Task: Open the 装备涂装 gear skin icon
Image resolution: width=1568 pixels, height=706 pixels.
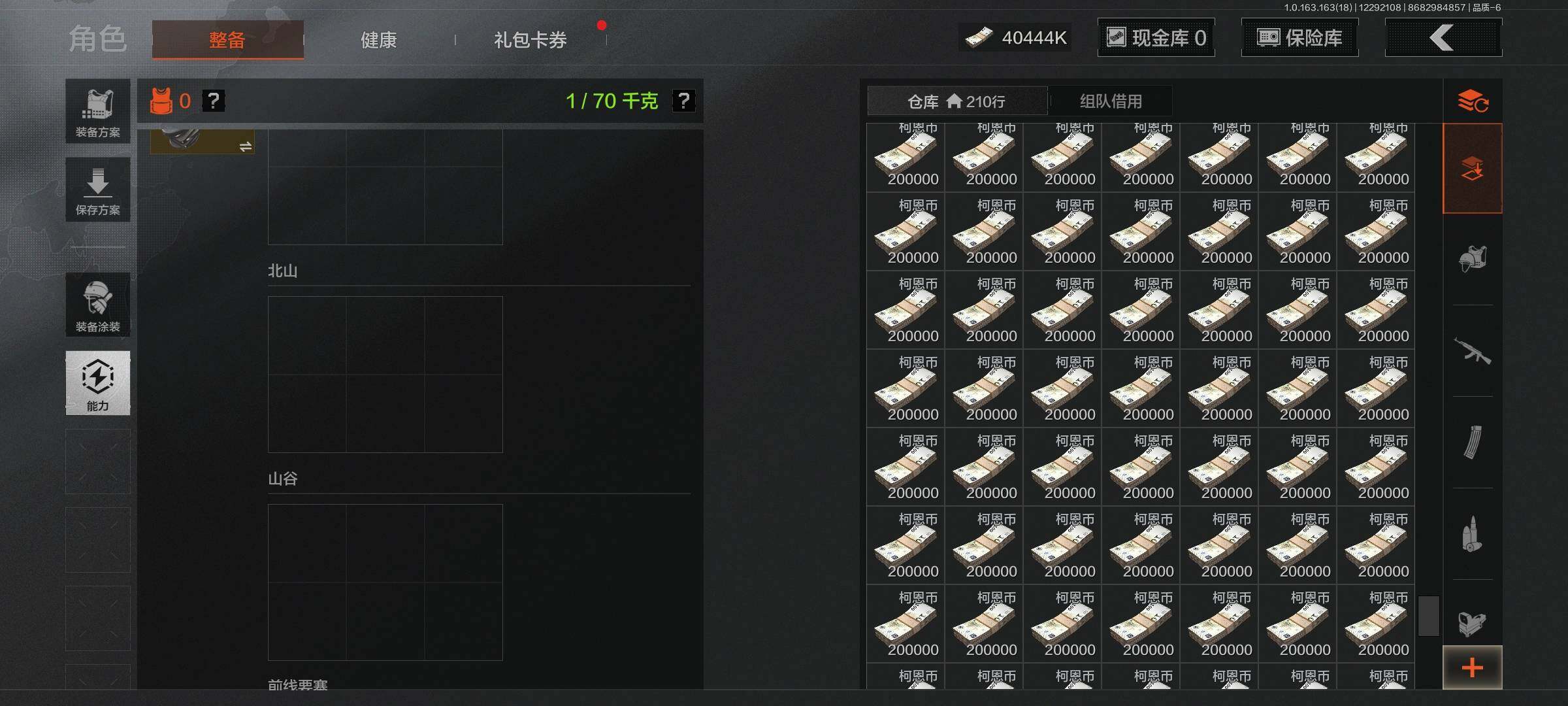Action: 98,305
